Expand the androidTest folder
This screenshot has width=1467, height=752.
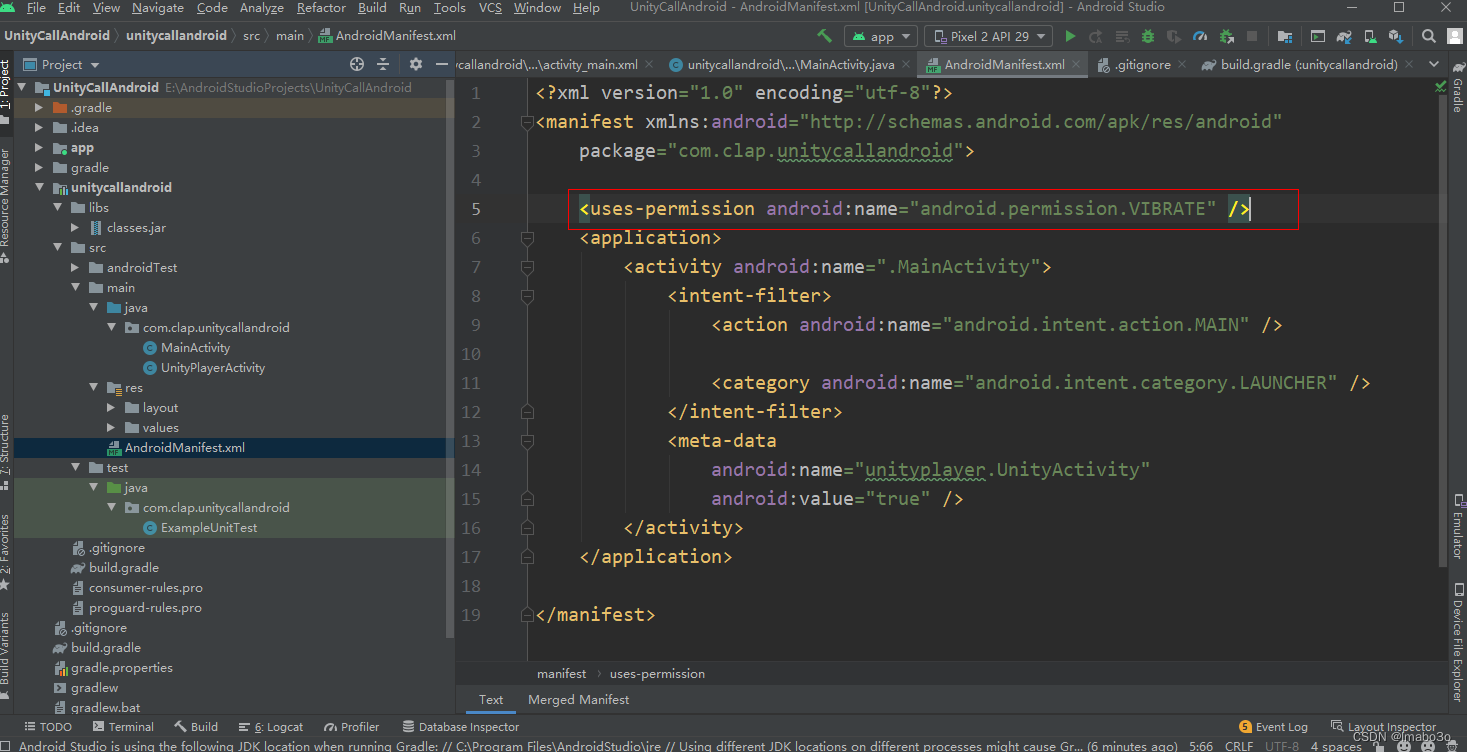(x=75, y=268)
